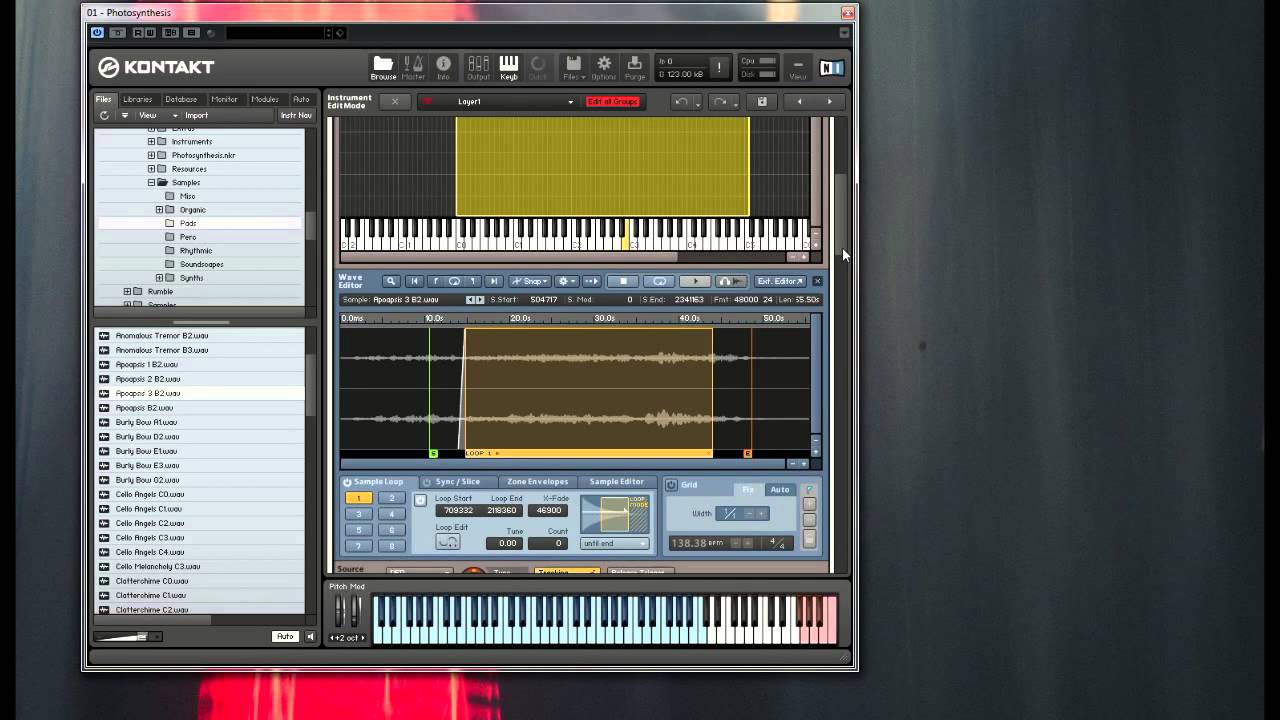This screenshot has height=720, width=1280.
Task: Open Options gear in main header
Action: [x=604, y=67]
